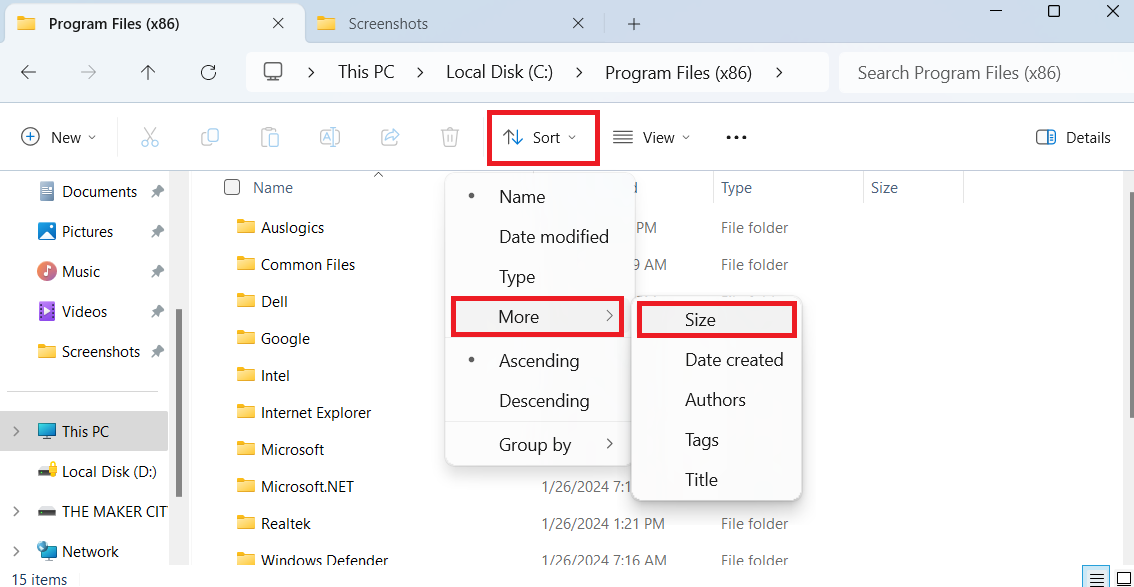The height and width of the screenshot is (587, 1134).
Task: Click the navigation pane scrollbar
Action: point(179,403)
